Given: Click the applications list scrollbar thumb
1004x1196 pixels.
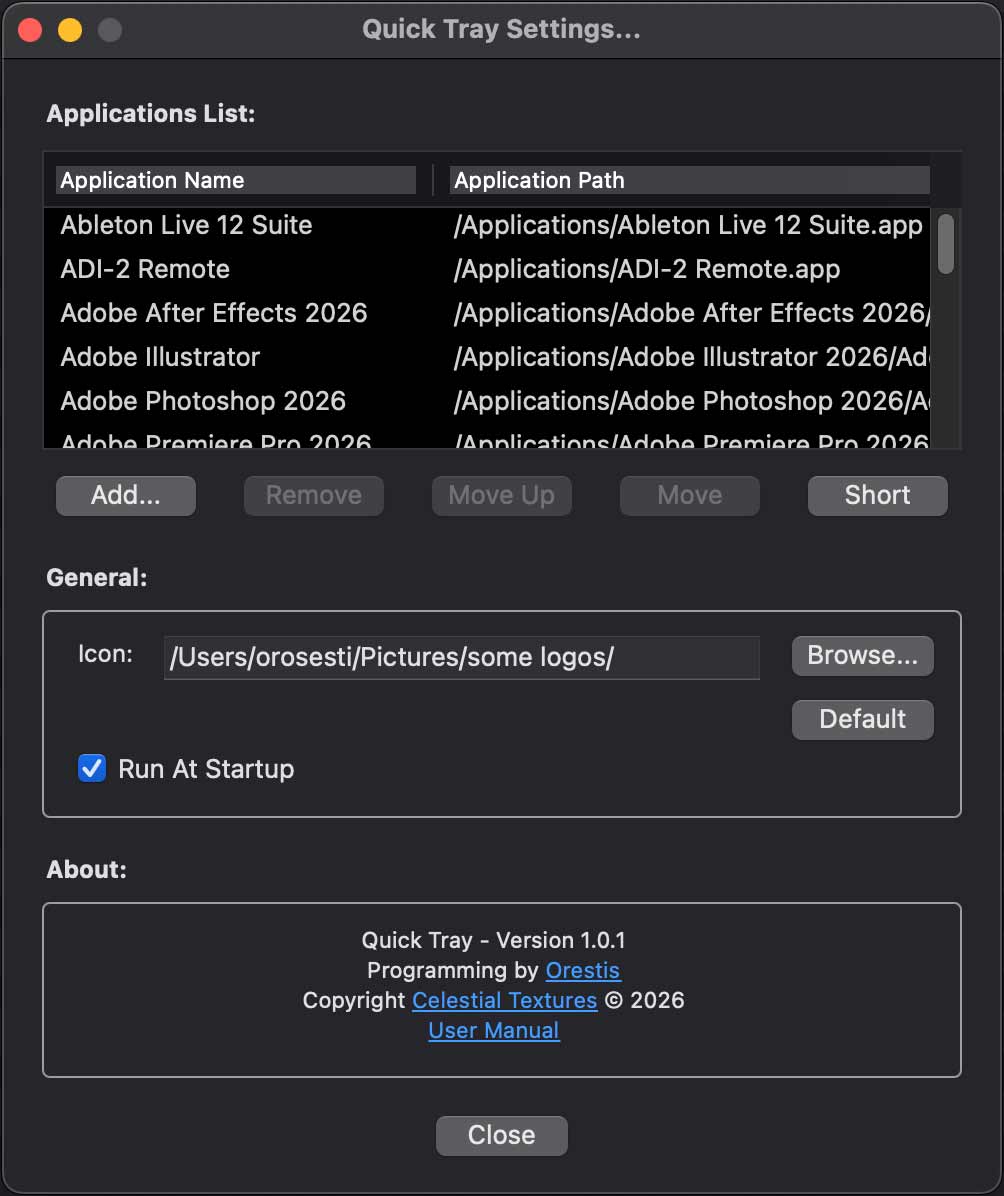Looking at the screenshot, I should point(946,244).
